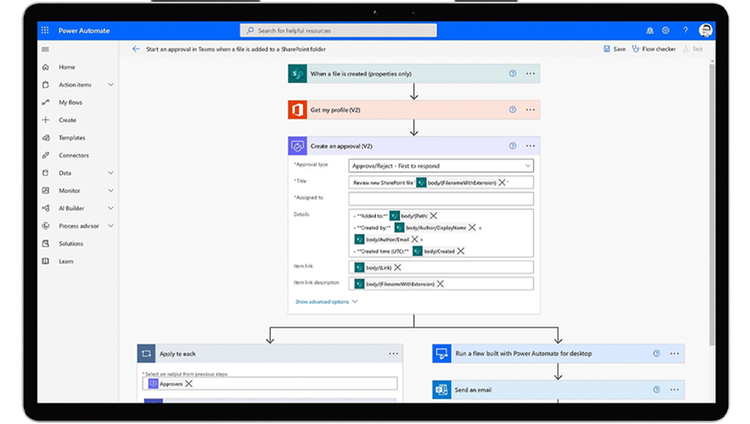The height and width of the screenshot is (424, 750).
Task: Expand the Action items menu chevron
Action: coord(110,85)
